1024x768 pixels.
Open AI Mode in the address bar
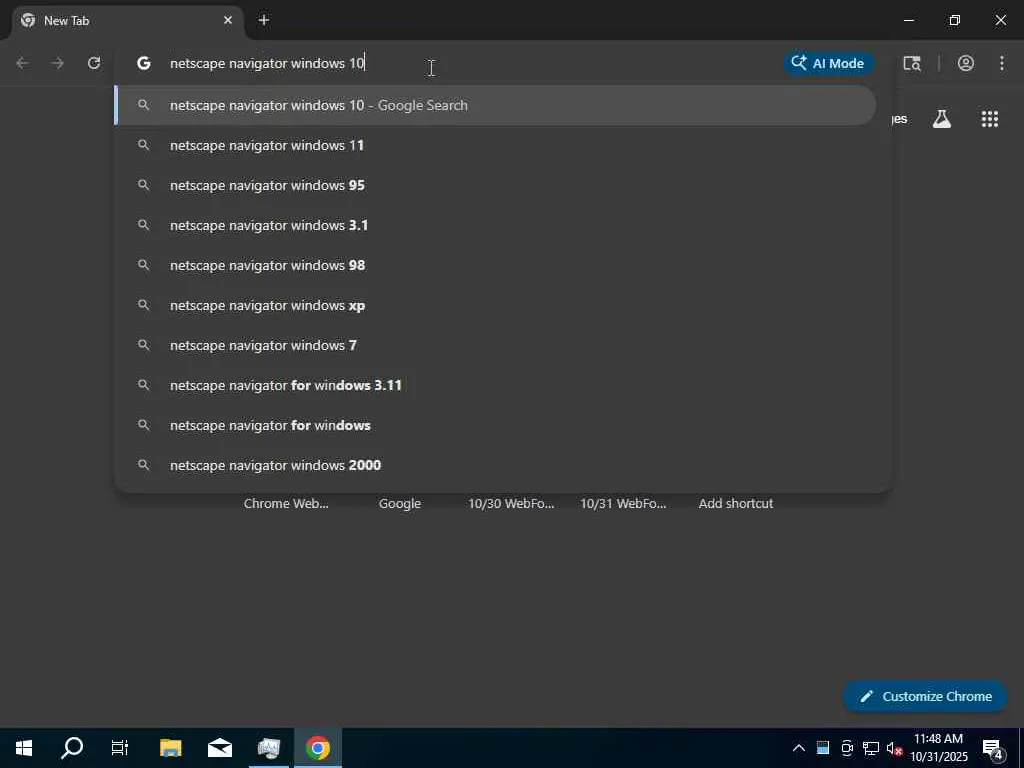coord(828,63)
